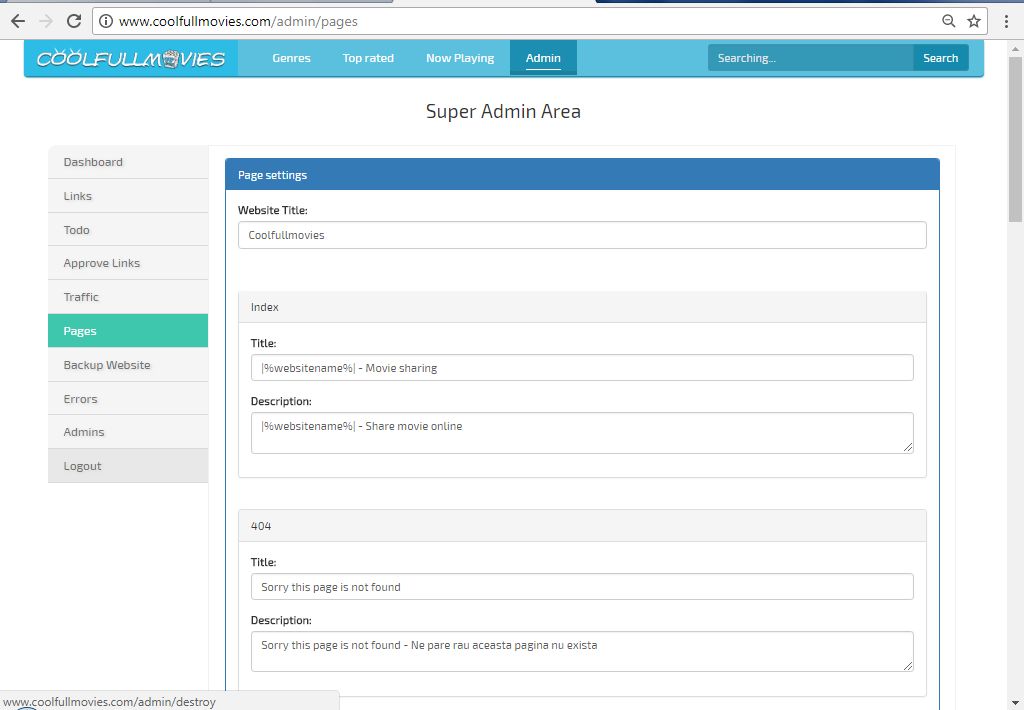Open the zoom magnifier icon in address bar

(x=949, y=21)
